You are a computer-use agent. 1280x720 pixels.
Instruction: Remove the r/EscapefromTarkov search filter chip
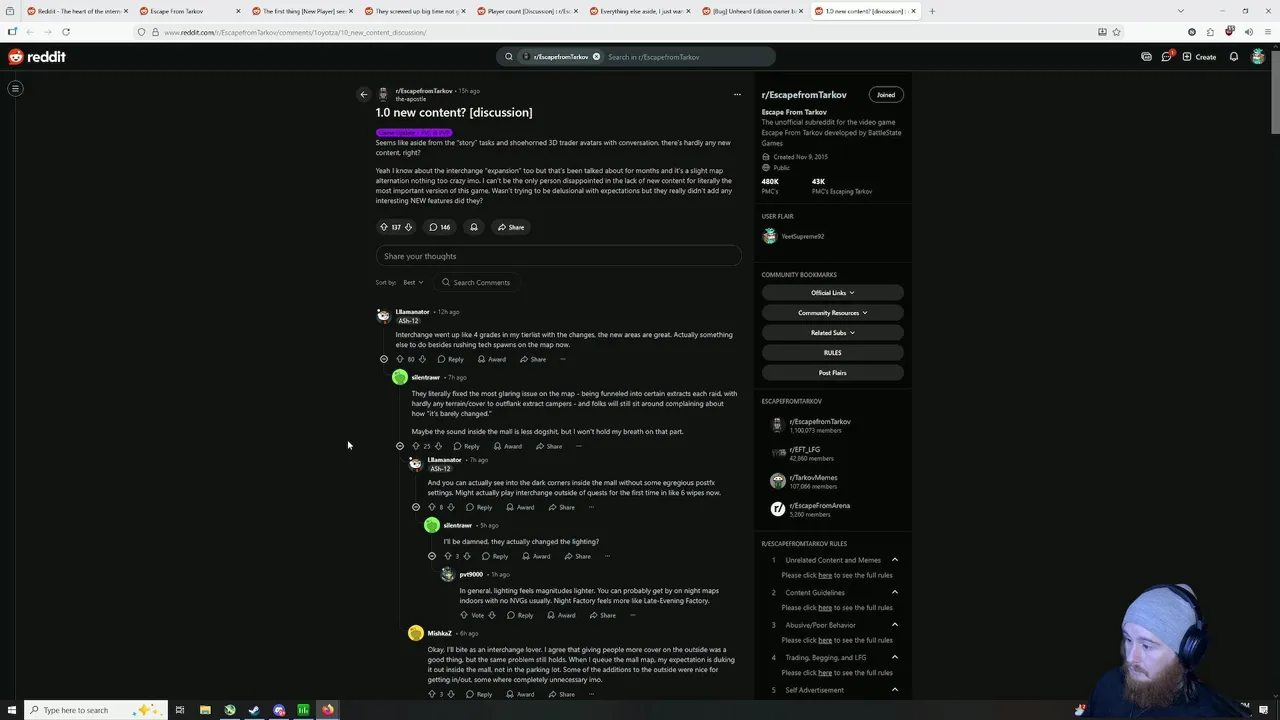tap(596, 57)
